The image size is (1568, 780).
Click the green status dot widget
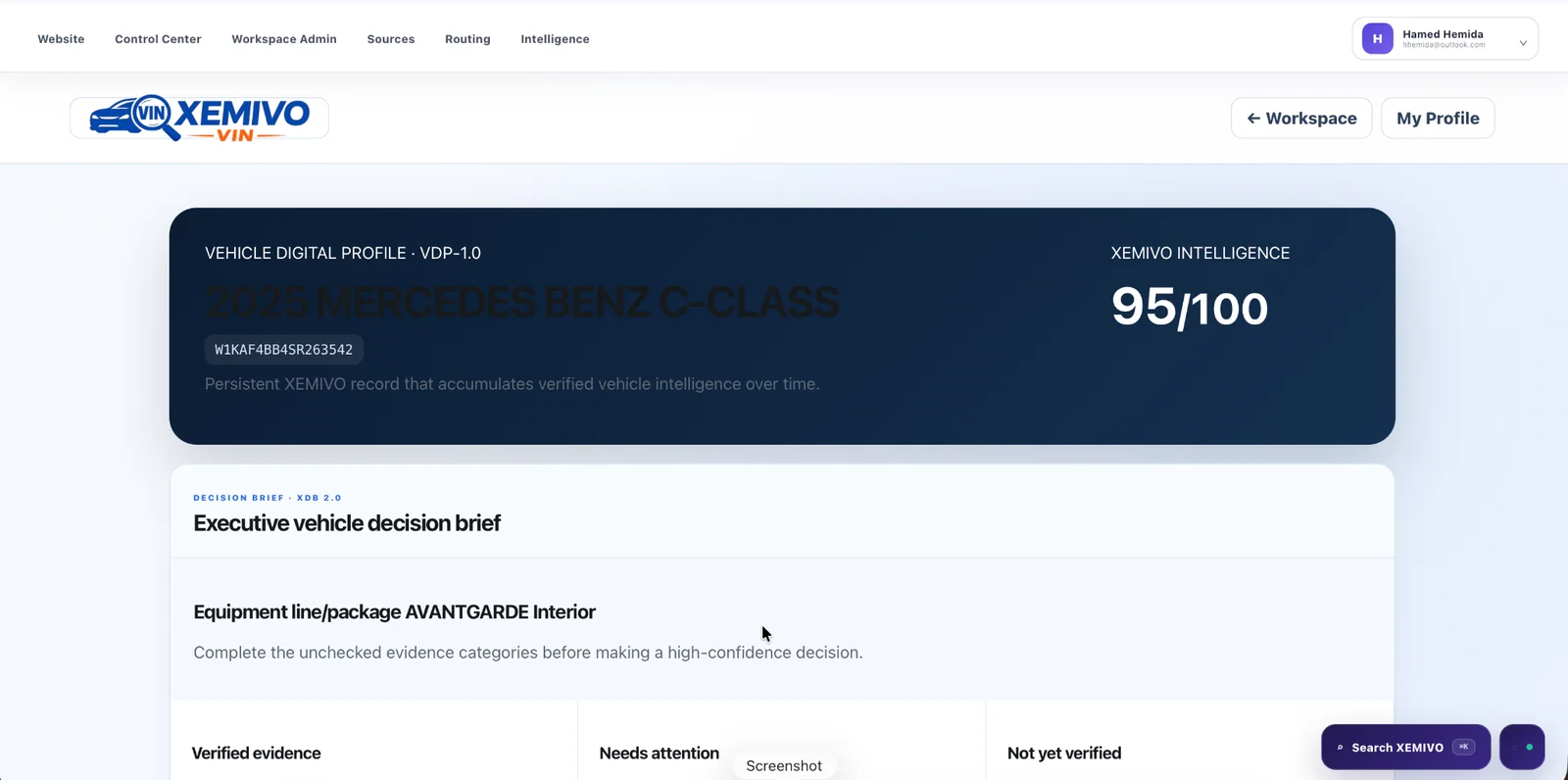click(1522, 747)
